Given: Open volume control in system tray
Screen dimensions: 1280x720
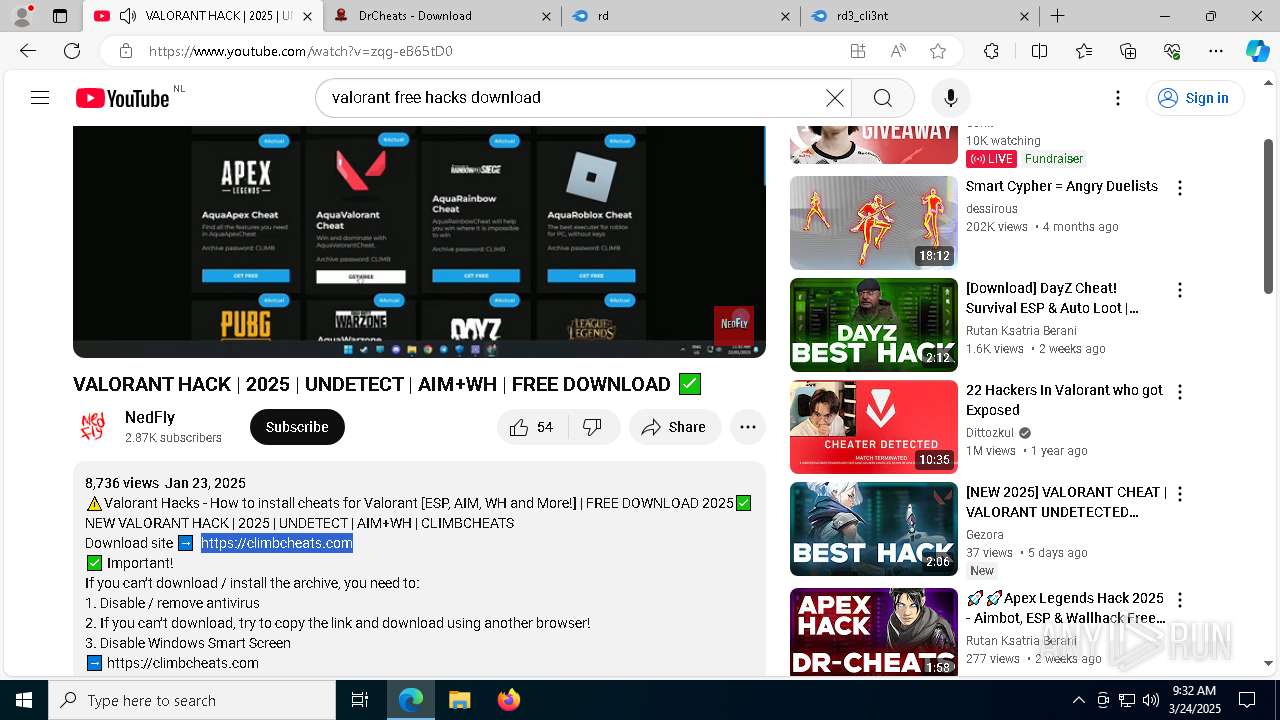Looking at the screenshot, I should (x=1151, y=700).
